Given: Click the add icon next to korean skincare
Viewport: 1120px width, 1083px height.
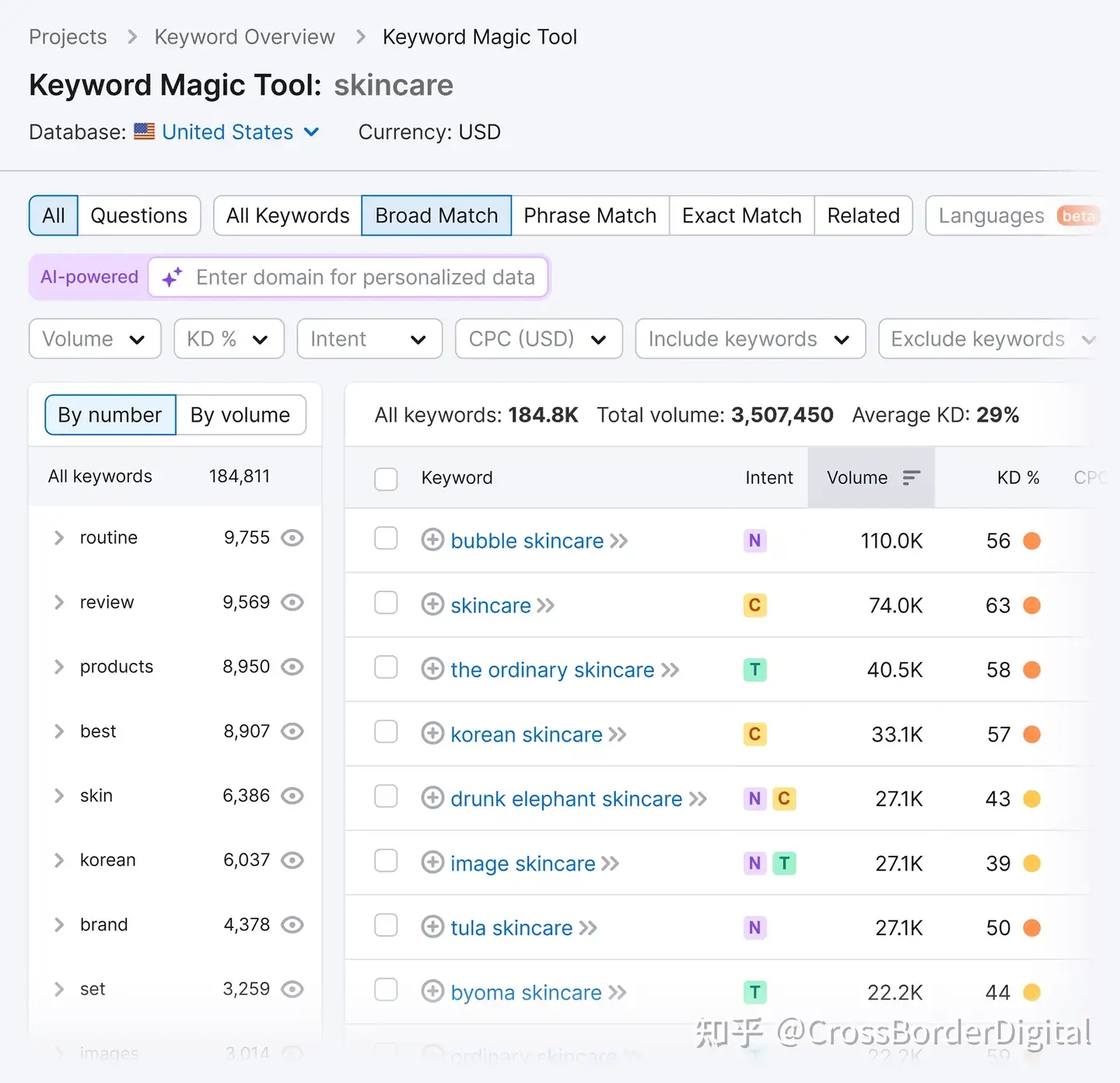Looking at the screenshot, I should 432,734.
